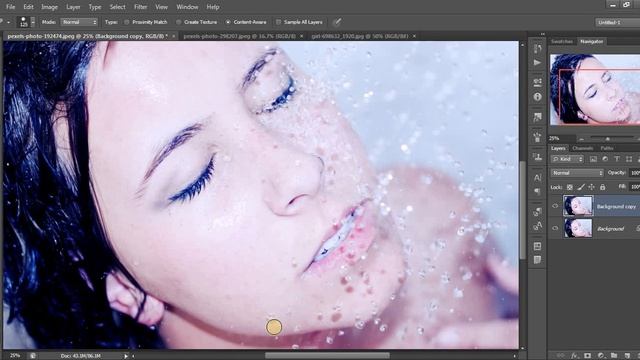
Task: Click the adjustment layer filter icon
Action: [605, 159]
